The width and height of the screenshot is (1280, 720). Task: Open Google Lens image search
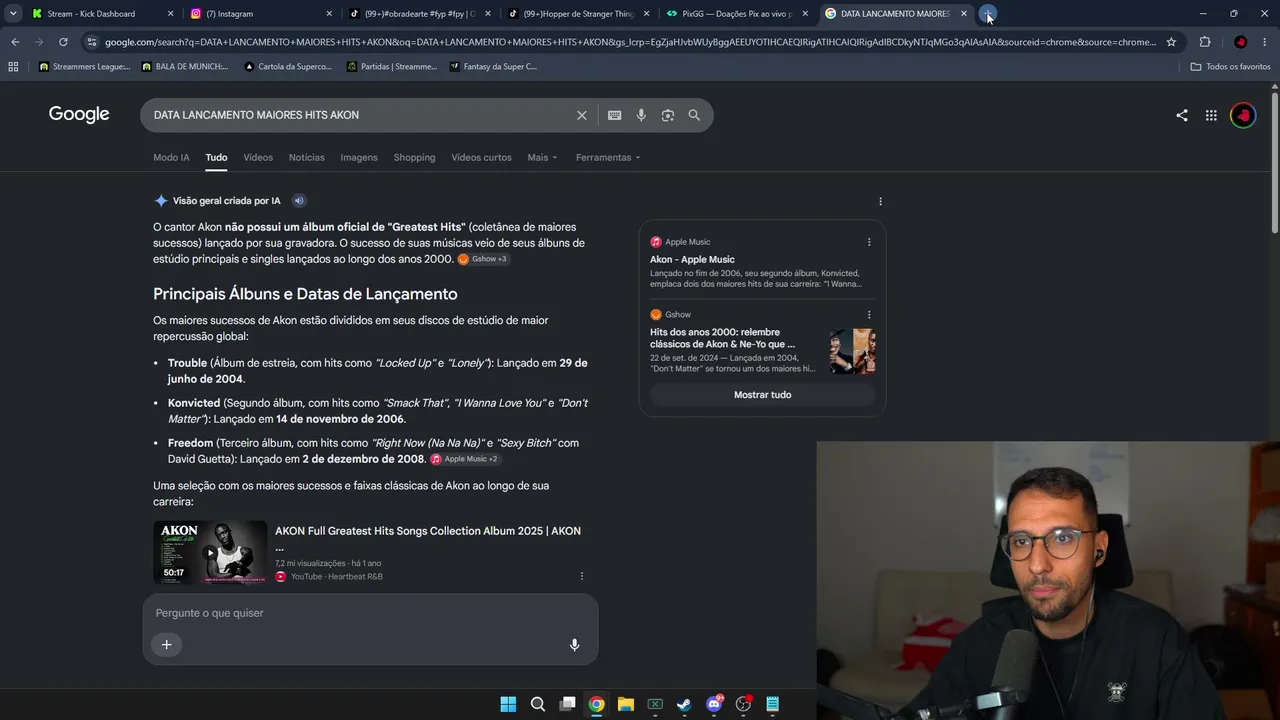click(x=668, y=115)
